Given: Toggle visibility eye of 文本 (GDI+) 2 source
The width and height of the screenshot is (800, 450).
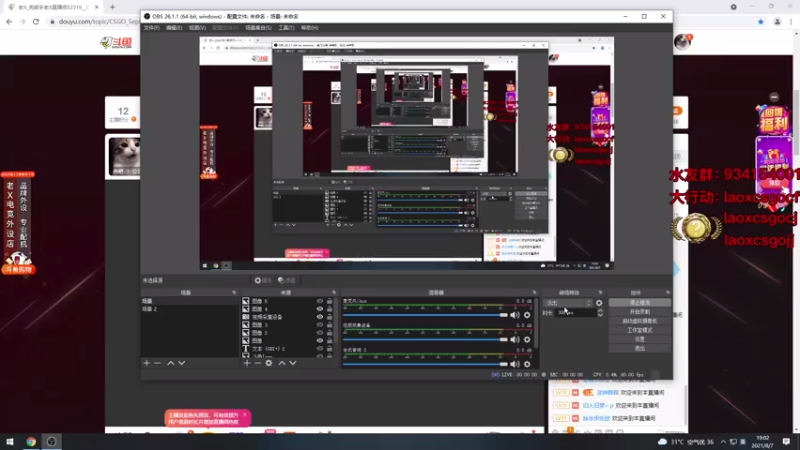Looking at the screenshot, I should point(320,348).
